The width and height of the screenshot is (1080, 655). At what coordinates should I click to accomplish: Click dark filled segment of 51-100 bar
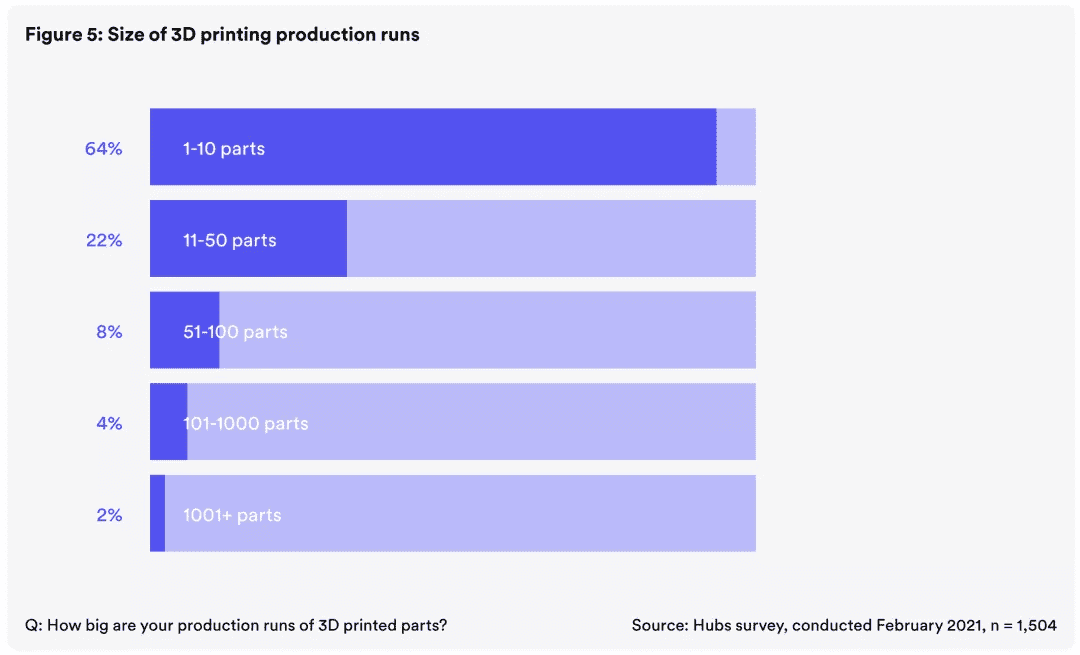click(x=185, y=330)
